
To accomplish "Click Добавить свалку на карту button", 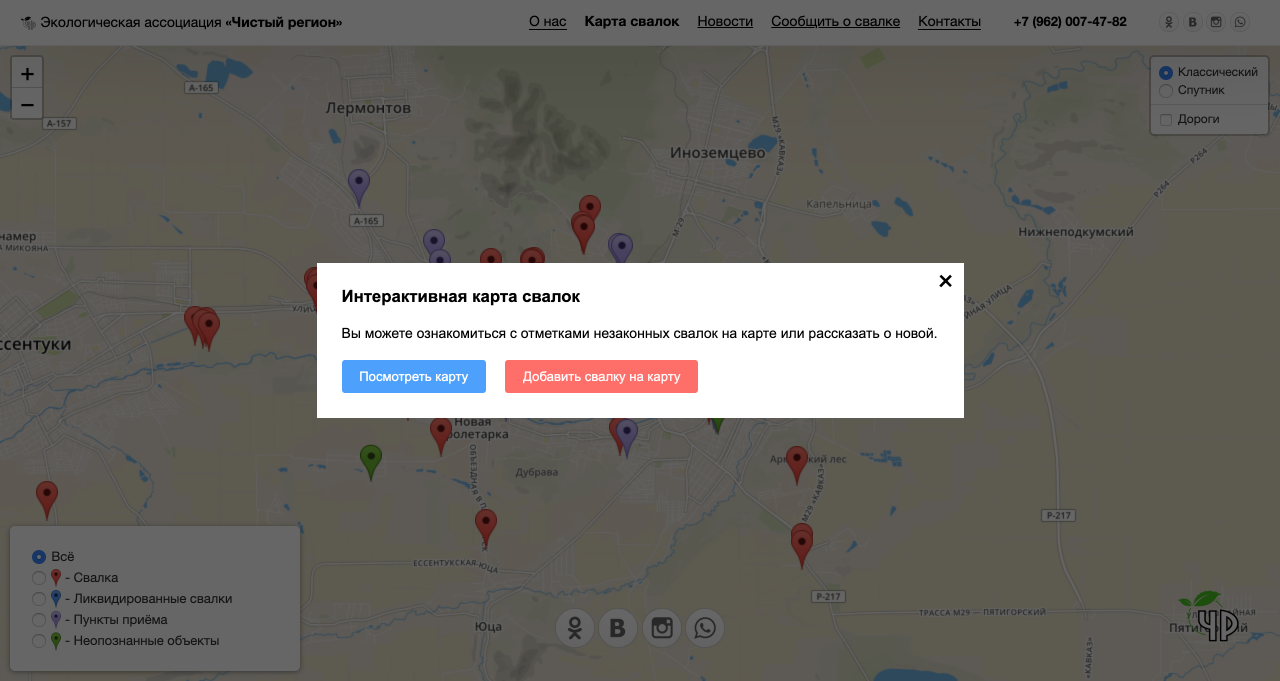I will tap(601, 377).
